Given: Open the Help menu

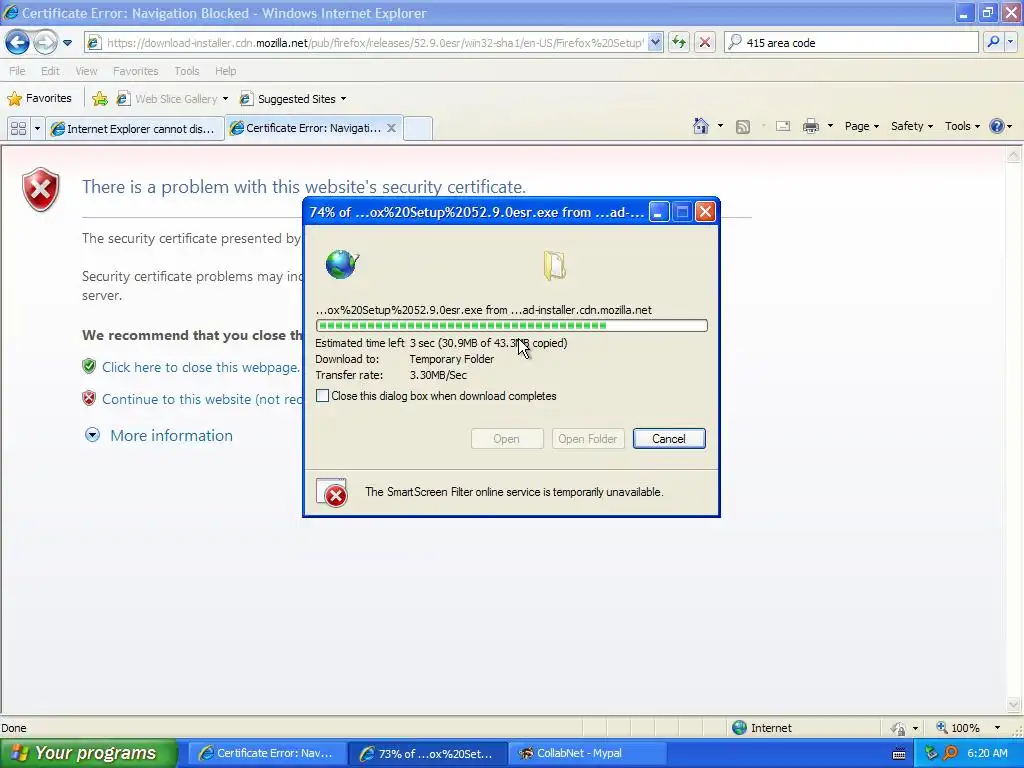Looking at the screenshot, I should pyautogui.click(x=225, y=71).
